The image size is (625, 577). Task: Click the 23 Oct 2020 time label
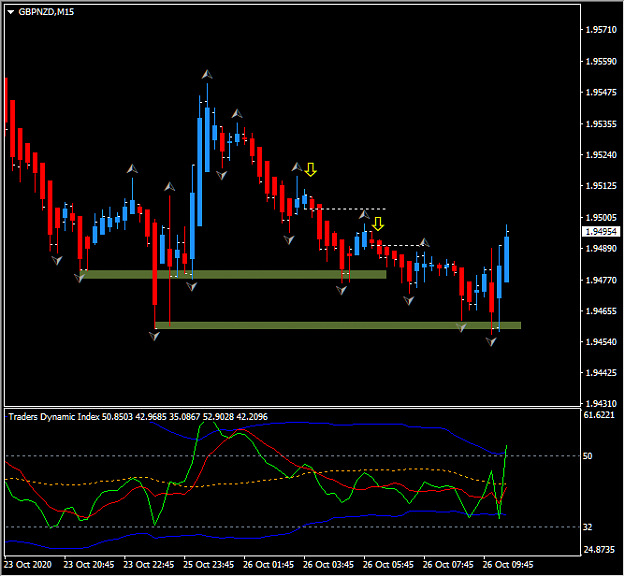pyautogui.click(x=28, y=565)
